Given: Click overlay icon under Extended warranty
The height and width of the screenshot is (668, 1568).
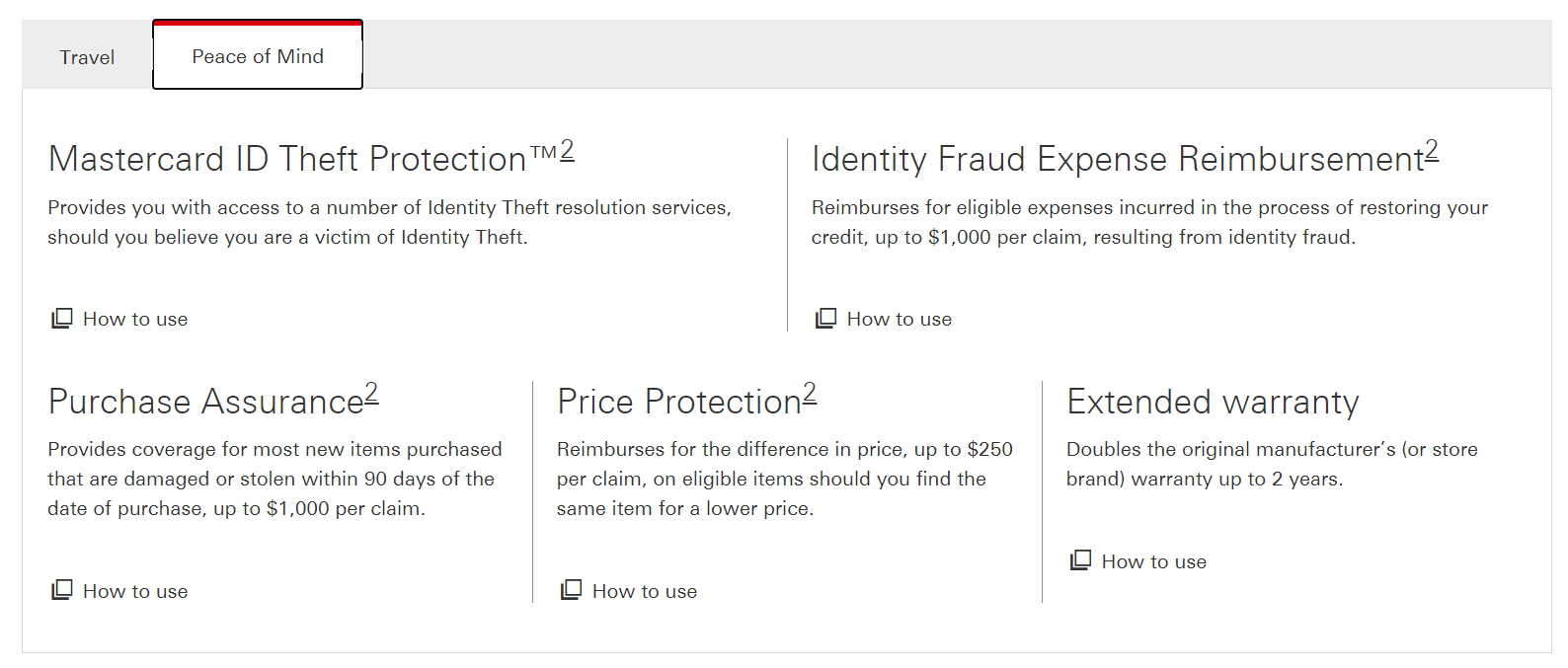Looking at the screenshot, I should click(x=1081, y=561).
